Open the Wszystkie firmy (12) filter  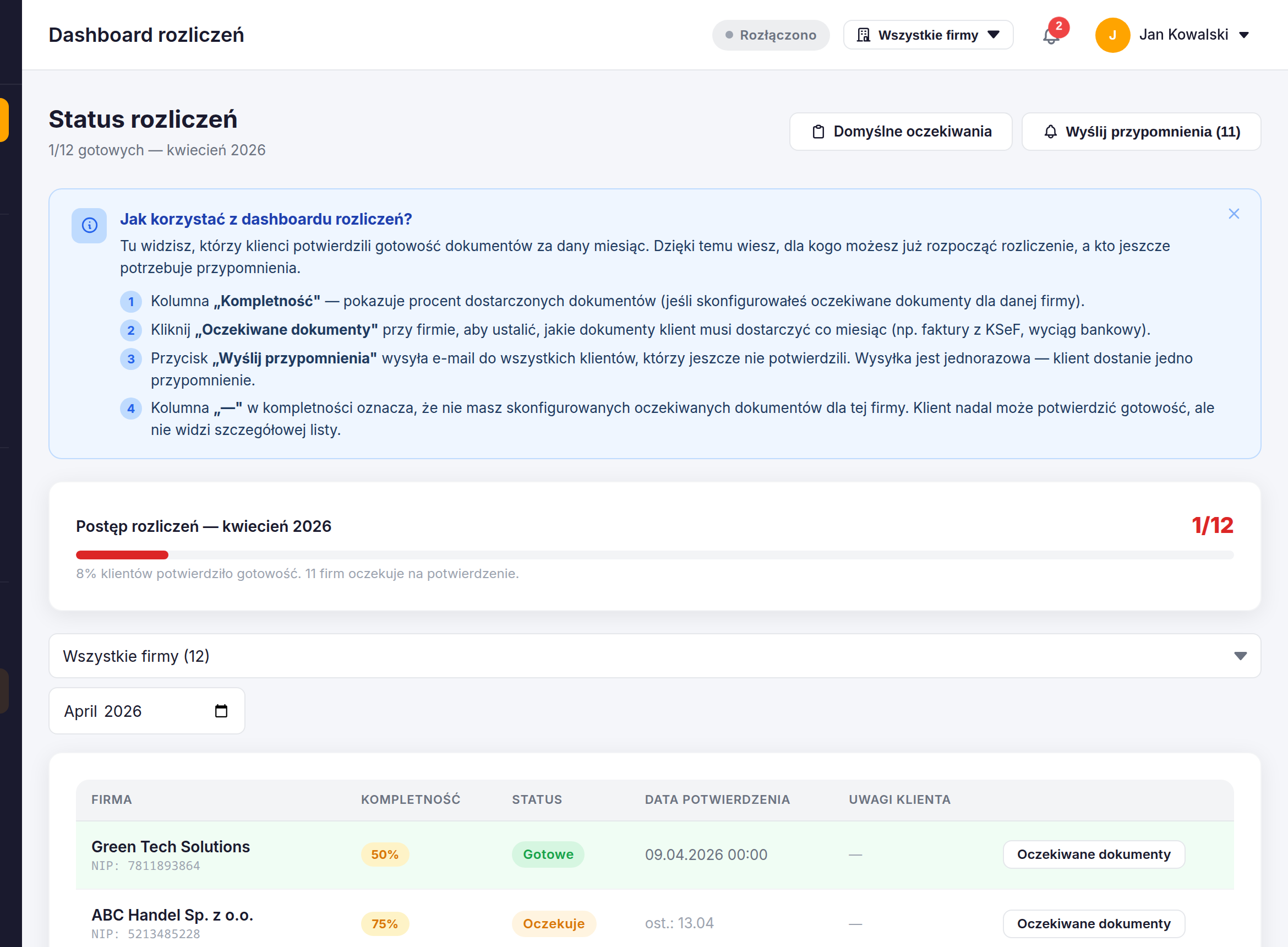point(654,656)
